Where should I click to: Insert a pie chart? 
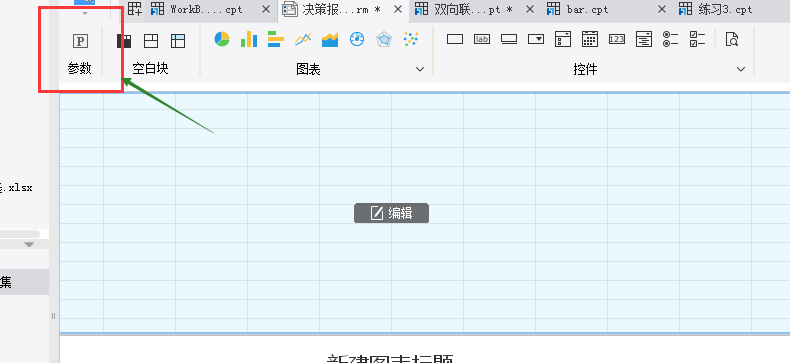[x=222, y=39]
